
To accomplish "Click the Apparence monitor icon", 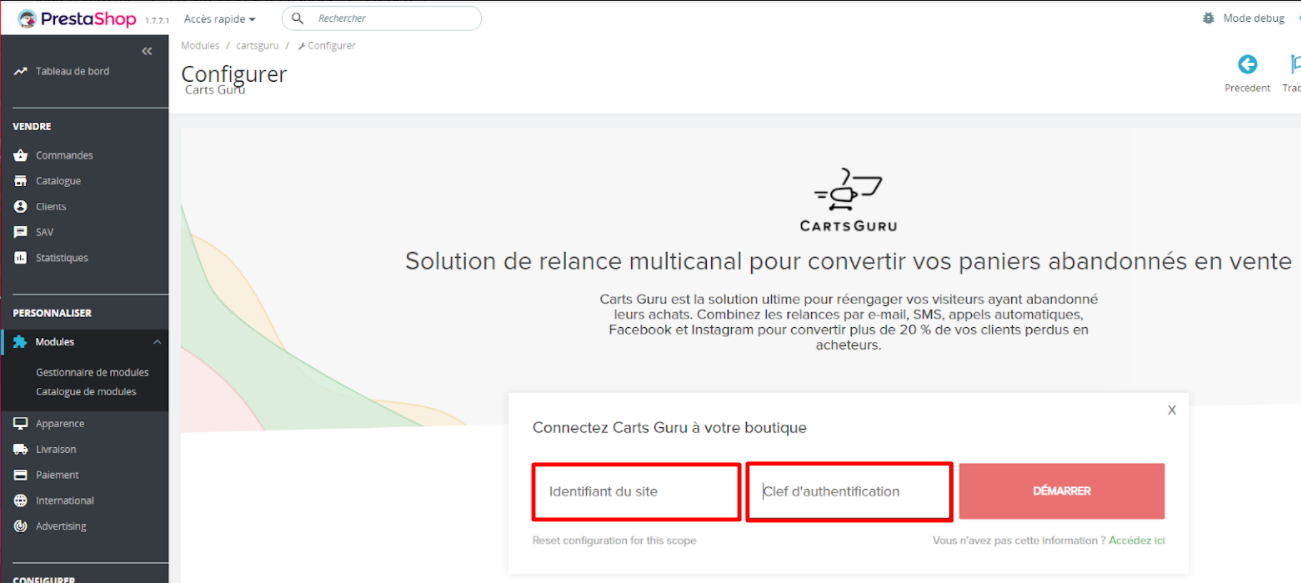I will (20, 424).
